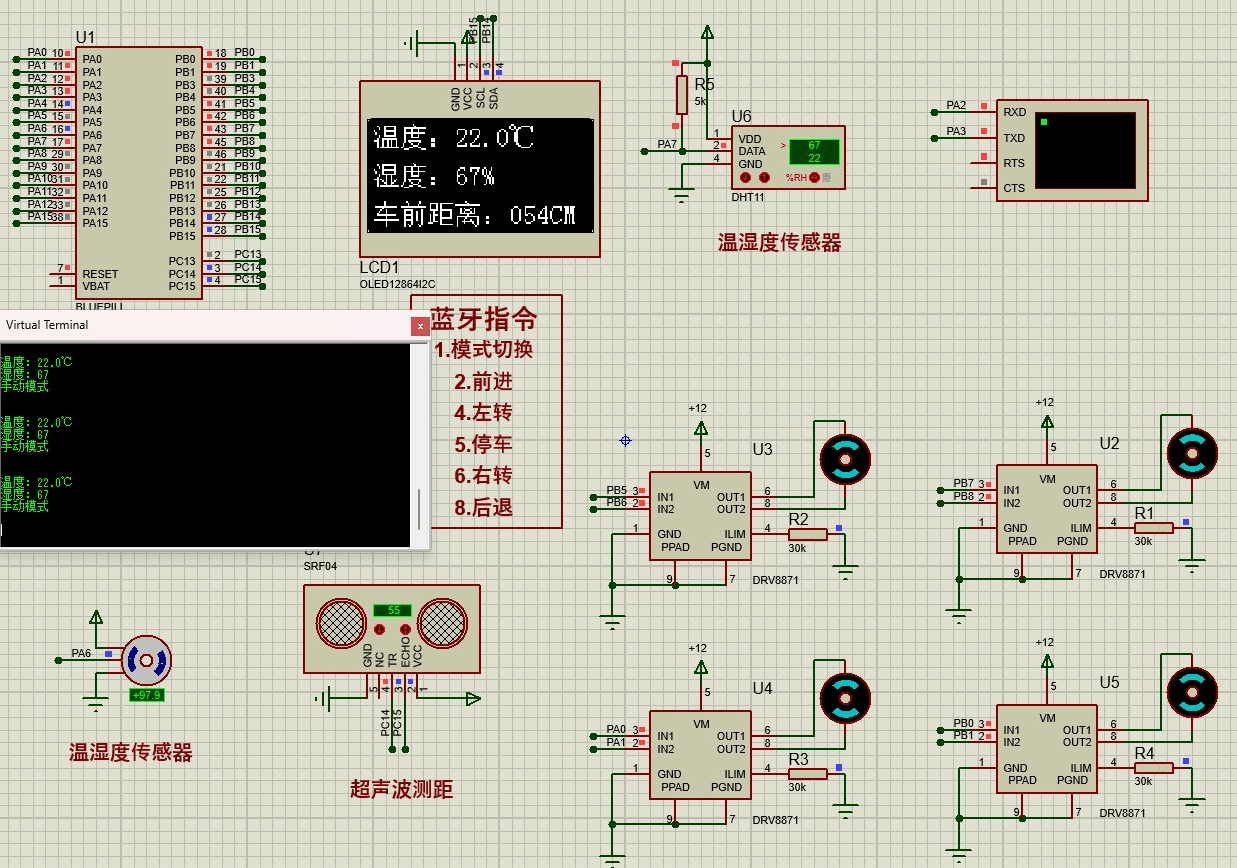Click the Virtual Terminal title bar

(200, 325)
